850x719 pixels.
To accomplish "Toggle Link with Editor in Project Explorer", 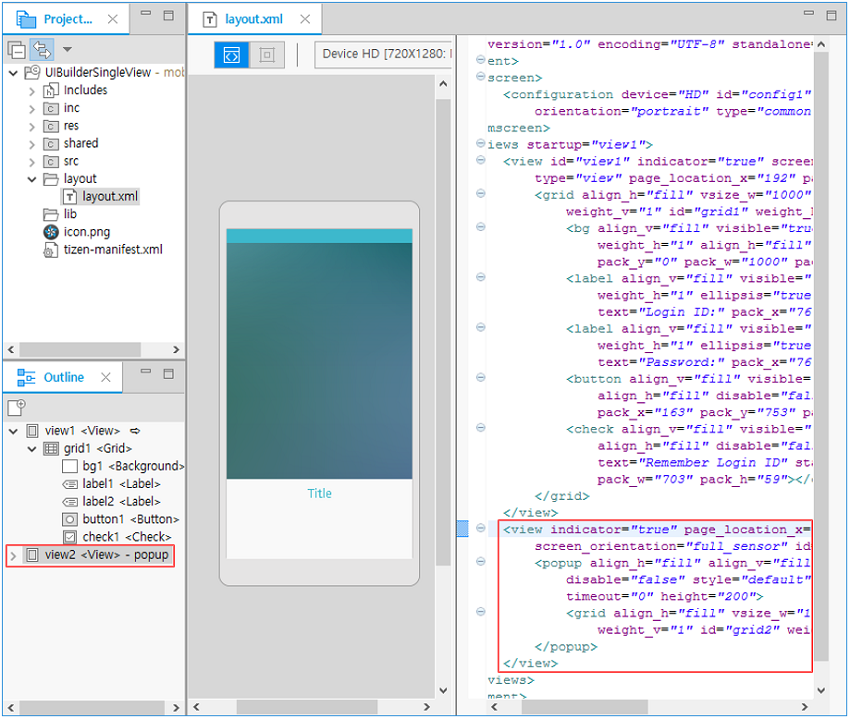I will click(42, 50).
